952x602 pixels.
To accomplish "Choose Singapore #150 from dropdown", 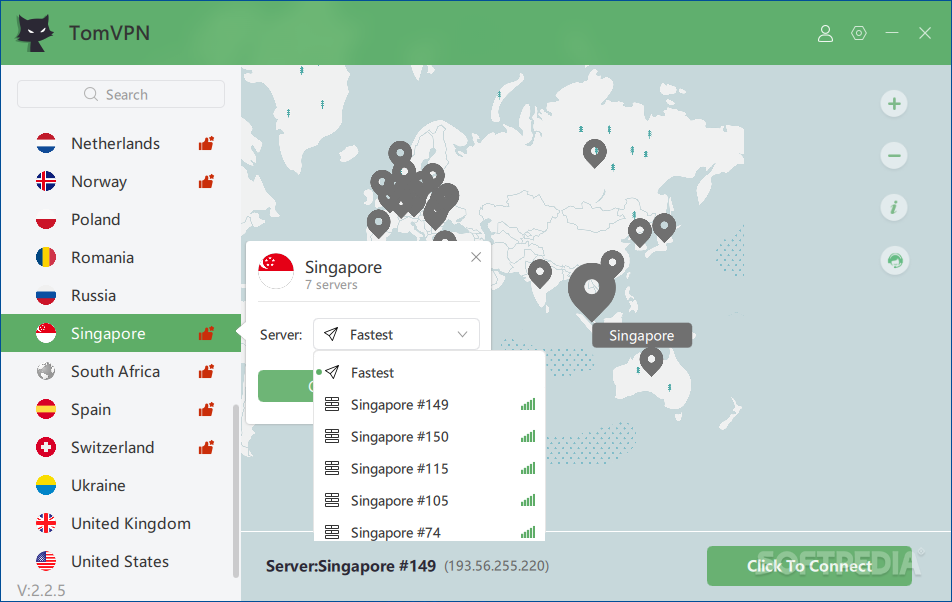I will [x=429, y=437].
